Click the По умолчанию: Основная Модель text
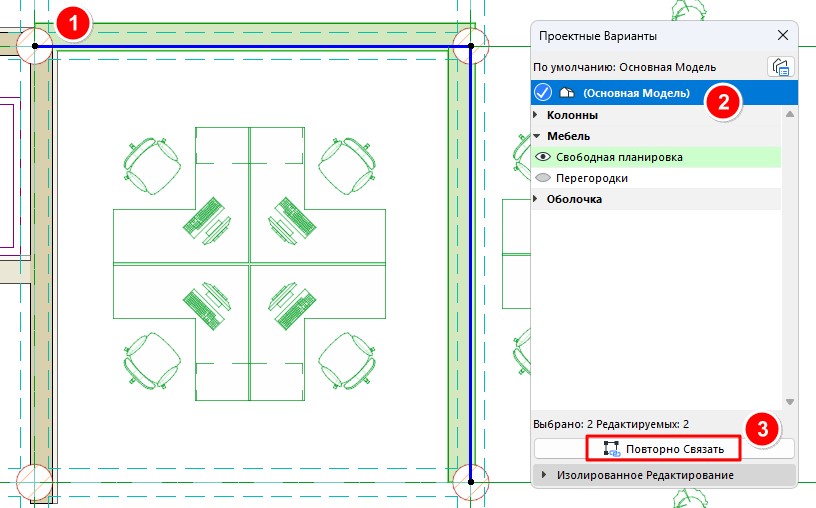Screen dimensions: 816x508 coord(624,67)
